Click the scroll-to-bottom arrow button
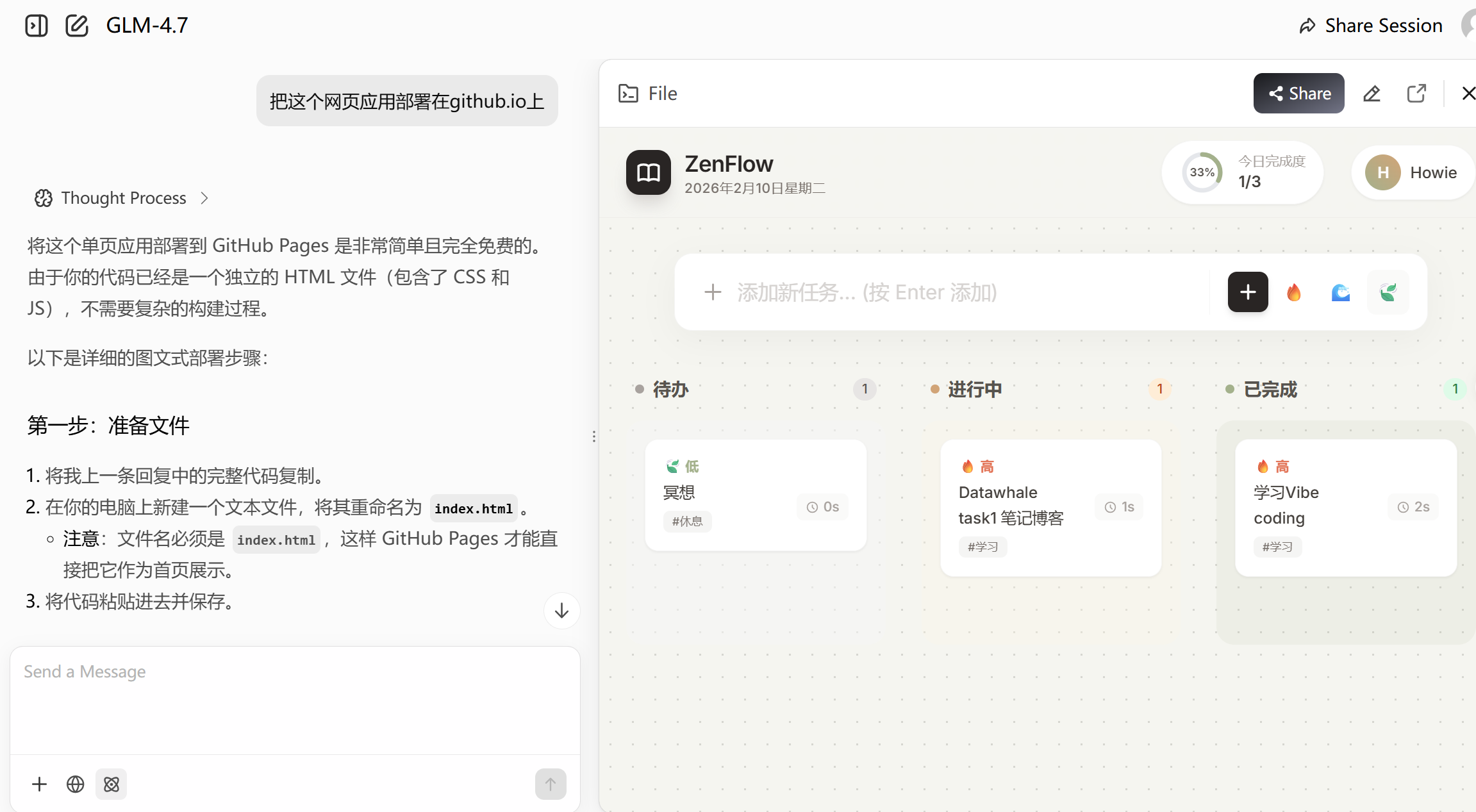This screenshot has width=1476, height=812. pyautogui.click(x=561, y=611)
